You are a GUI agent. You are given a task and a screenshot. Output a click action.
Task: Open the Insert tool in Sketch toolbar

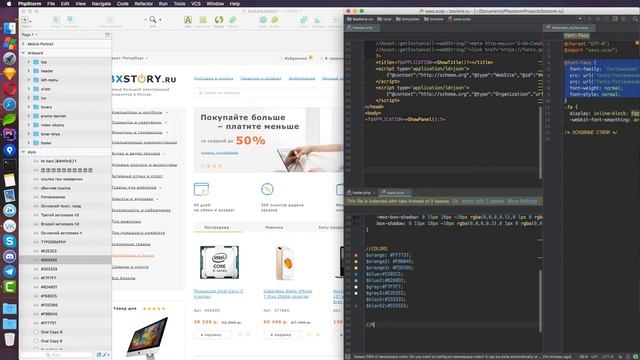click(x=25, y=20)
